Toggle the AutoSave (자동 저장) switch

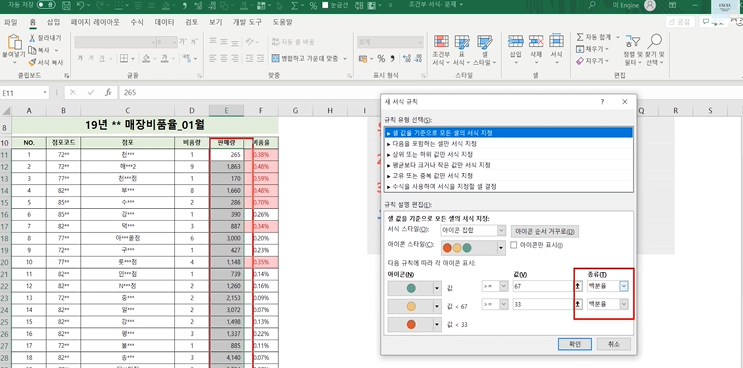tap(46, 5)
